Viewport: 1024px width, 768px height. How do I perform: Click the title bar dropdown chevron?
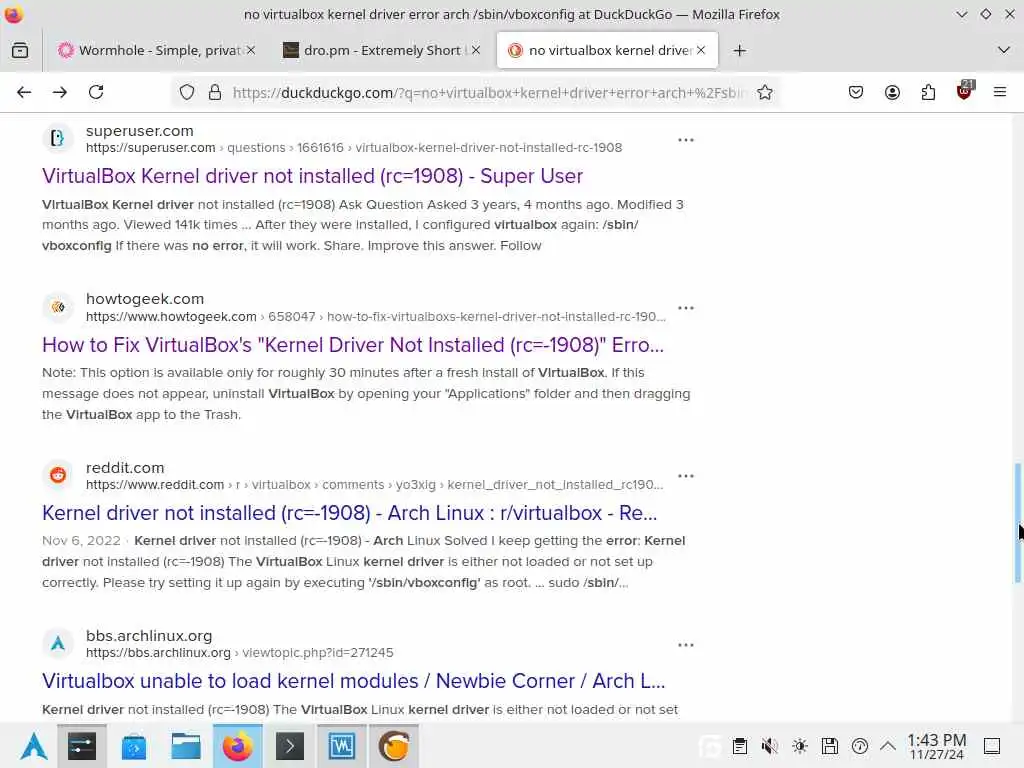[x=961, y=14]
